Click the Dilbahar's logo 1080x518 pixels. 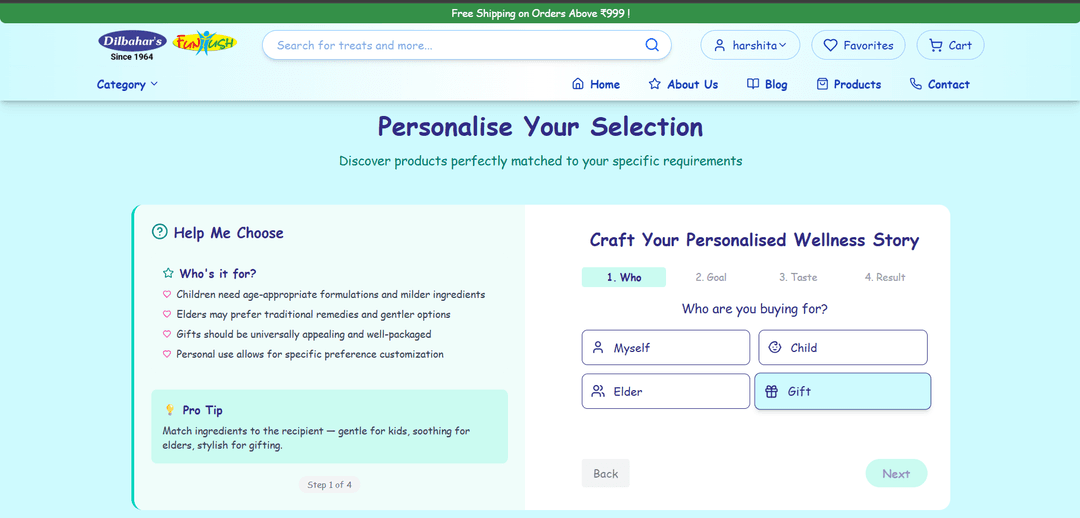pyautogui.click(x=132, y=44)
